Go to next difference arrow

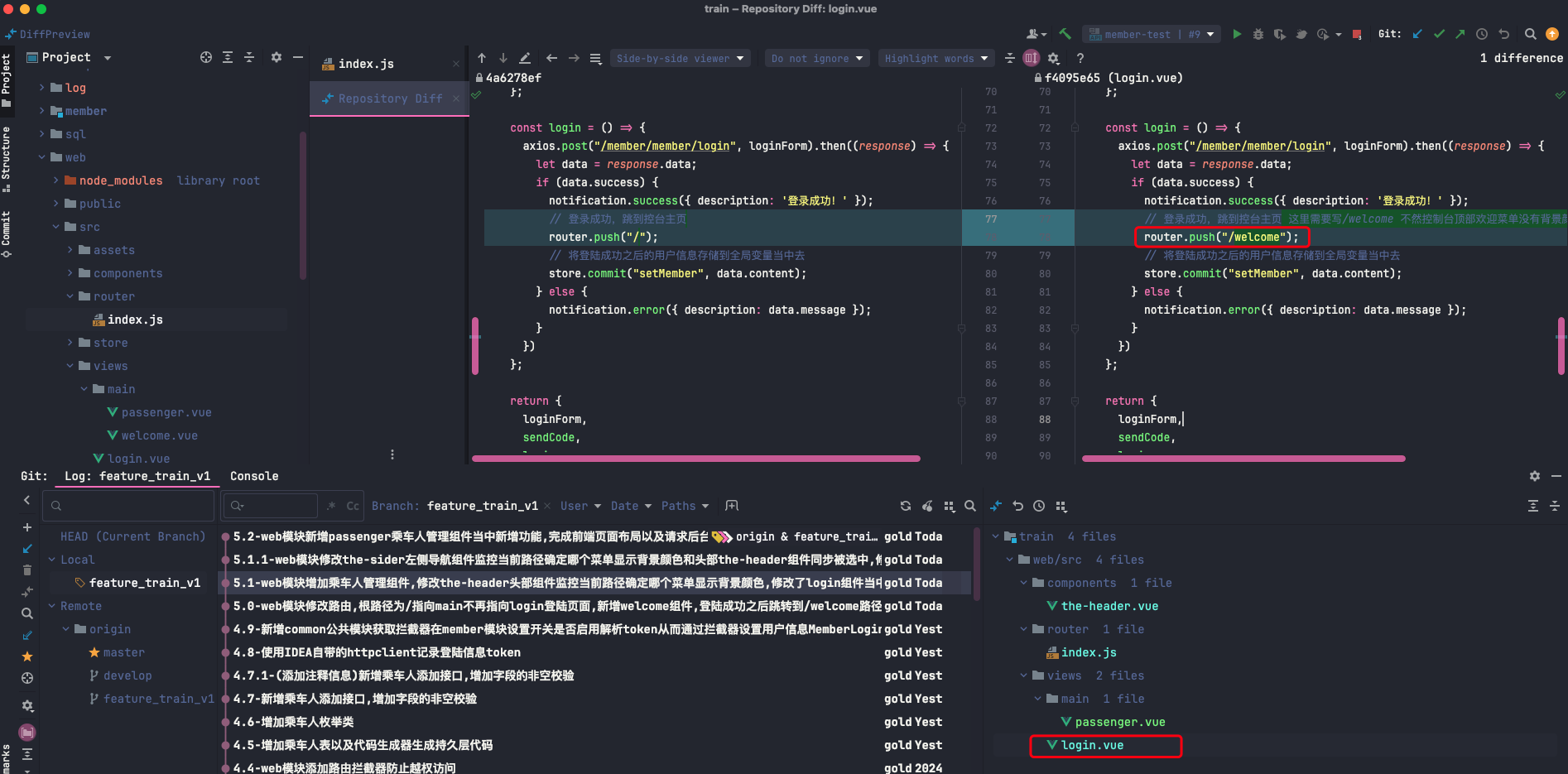pos(503,58)
